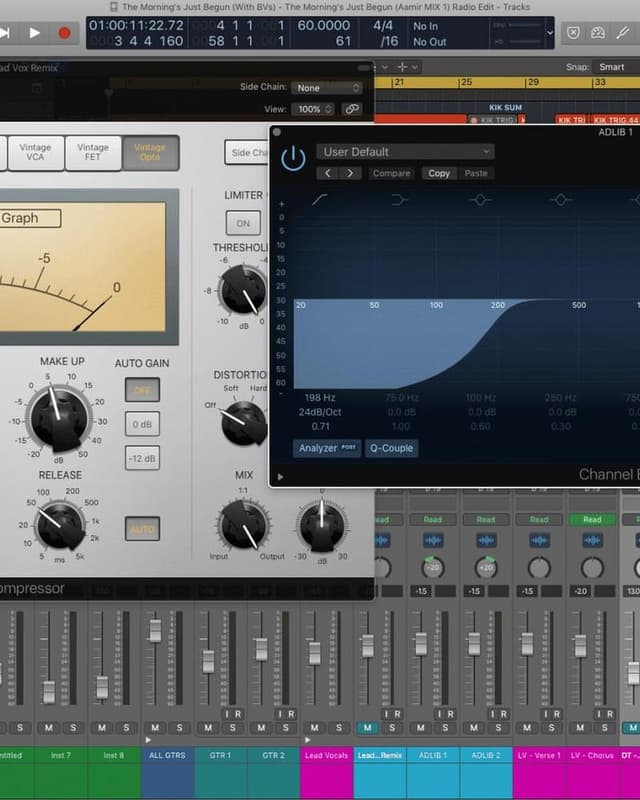Go to the next EQ preset arrow
The image size is (640, 800).
pyautogui.click(x=350, y=173)
